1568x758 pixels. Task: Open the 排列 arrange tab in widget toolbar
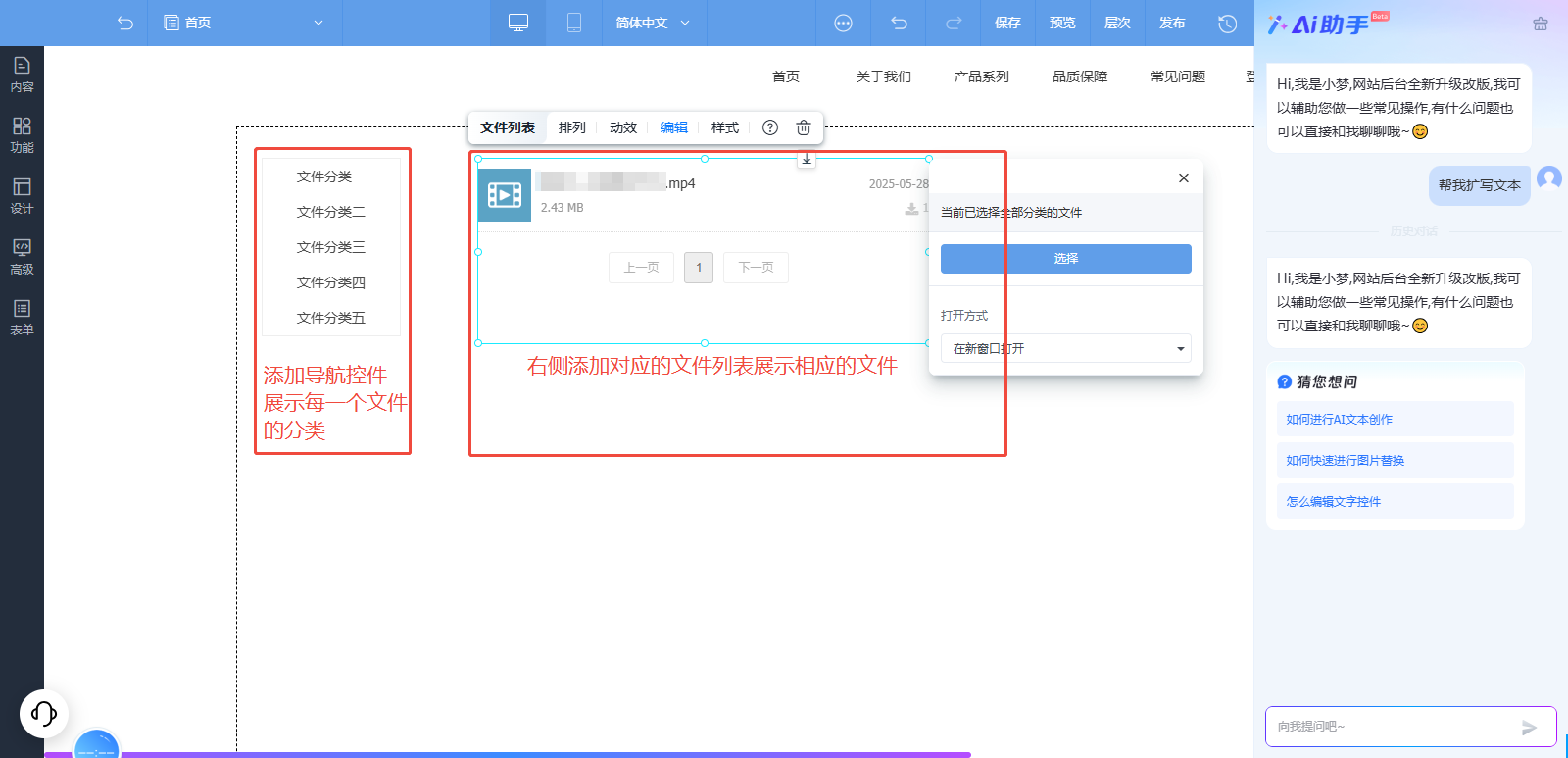572,127
